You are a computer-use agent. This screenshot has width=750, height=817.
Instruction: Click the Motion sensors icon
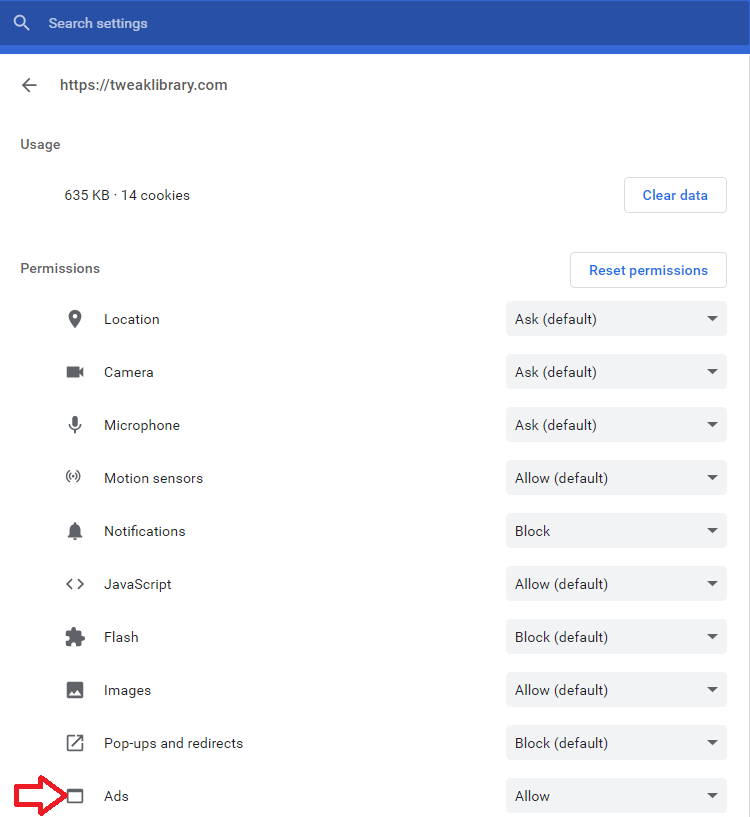coord(75,477)
